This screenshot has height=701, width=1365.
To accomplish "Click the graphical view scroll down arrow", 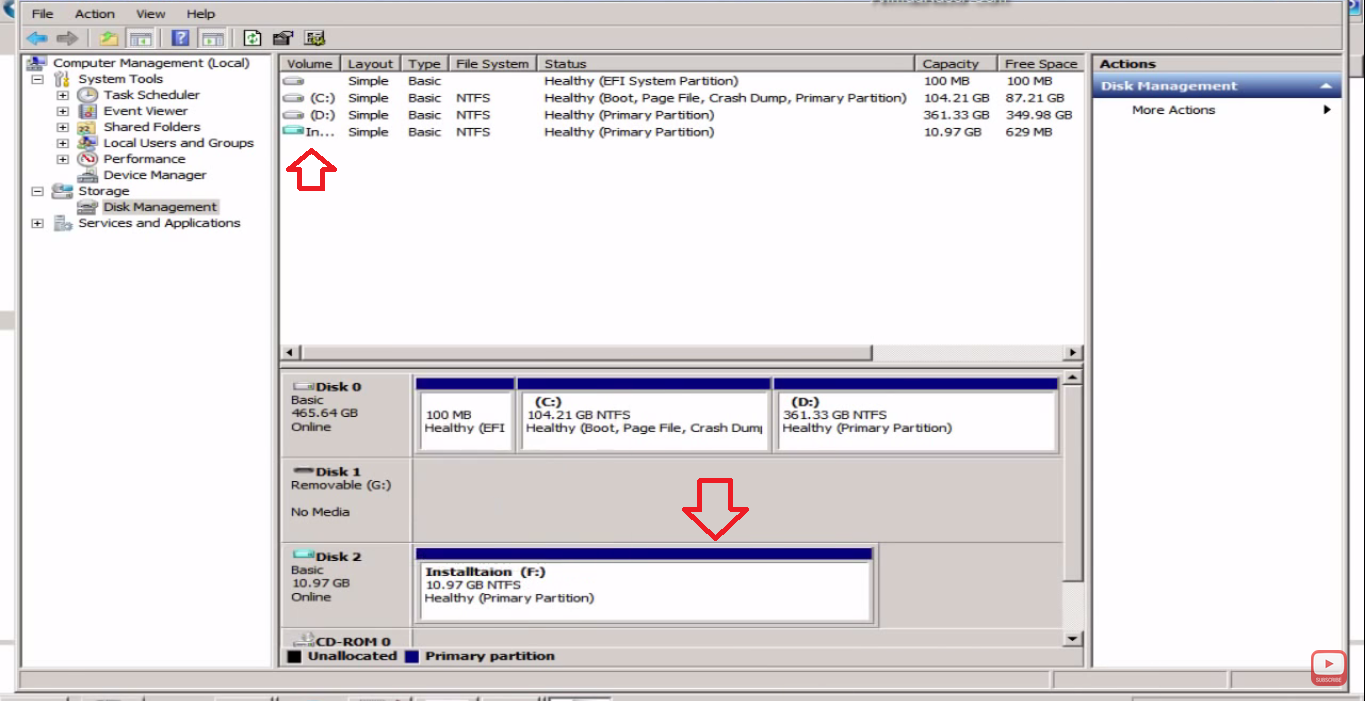I will [x=1073, y=639].
